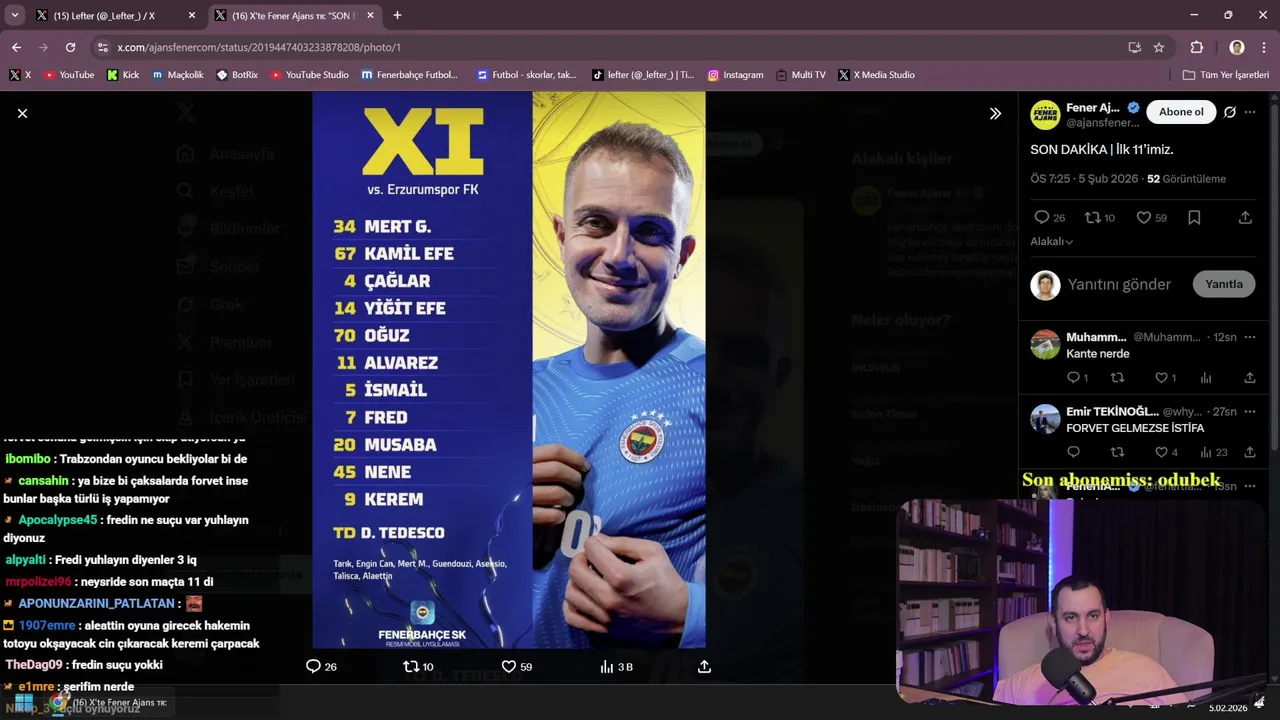Image resolution: width=1280 pixels, height=720 pixels.
Task: Open the site information icon in address bar
Action: click(102, 47)
